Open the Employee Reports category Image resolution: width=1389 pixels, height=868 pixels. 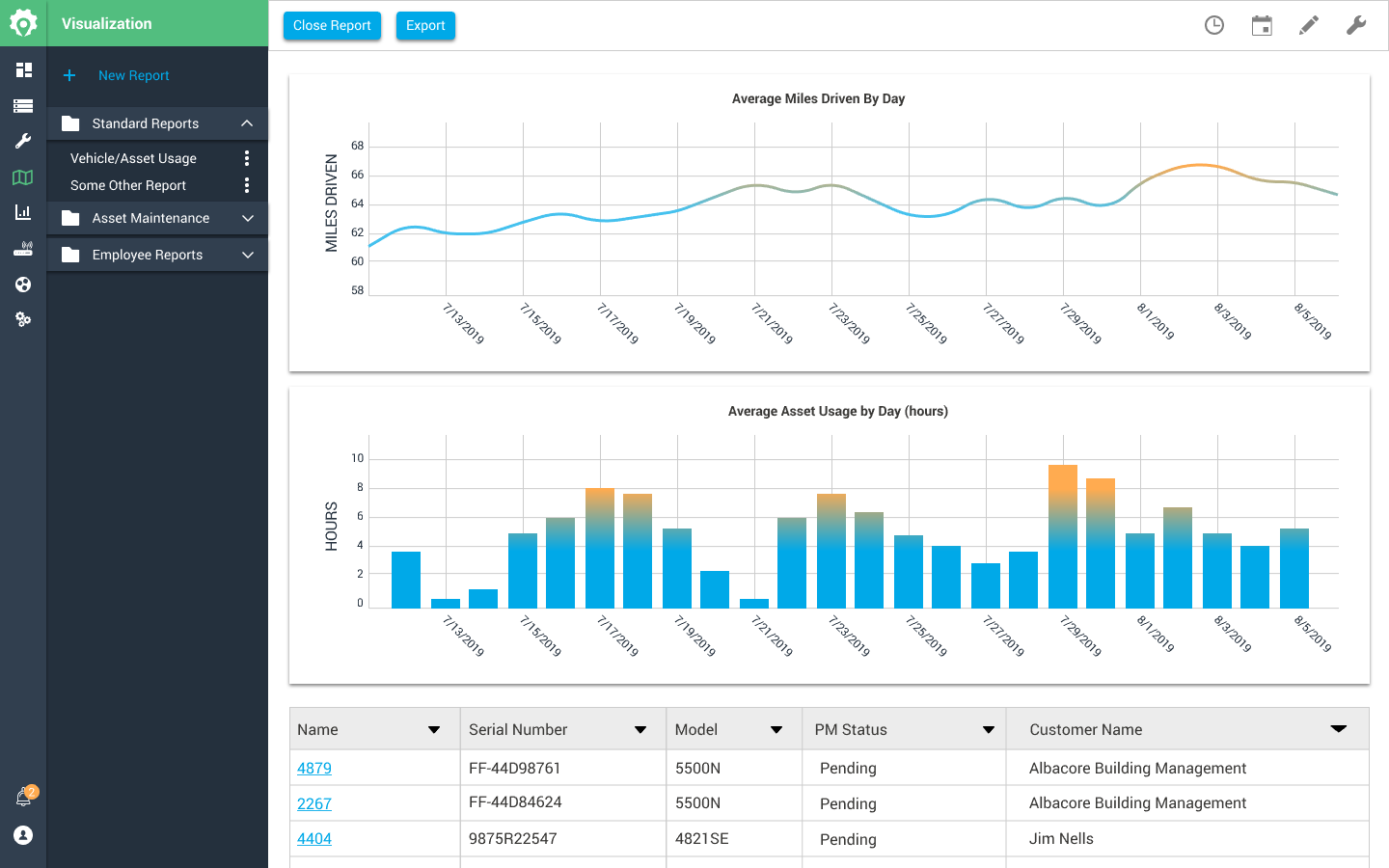(157, 255)
